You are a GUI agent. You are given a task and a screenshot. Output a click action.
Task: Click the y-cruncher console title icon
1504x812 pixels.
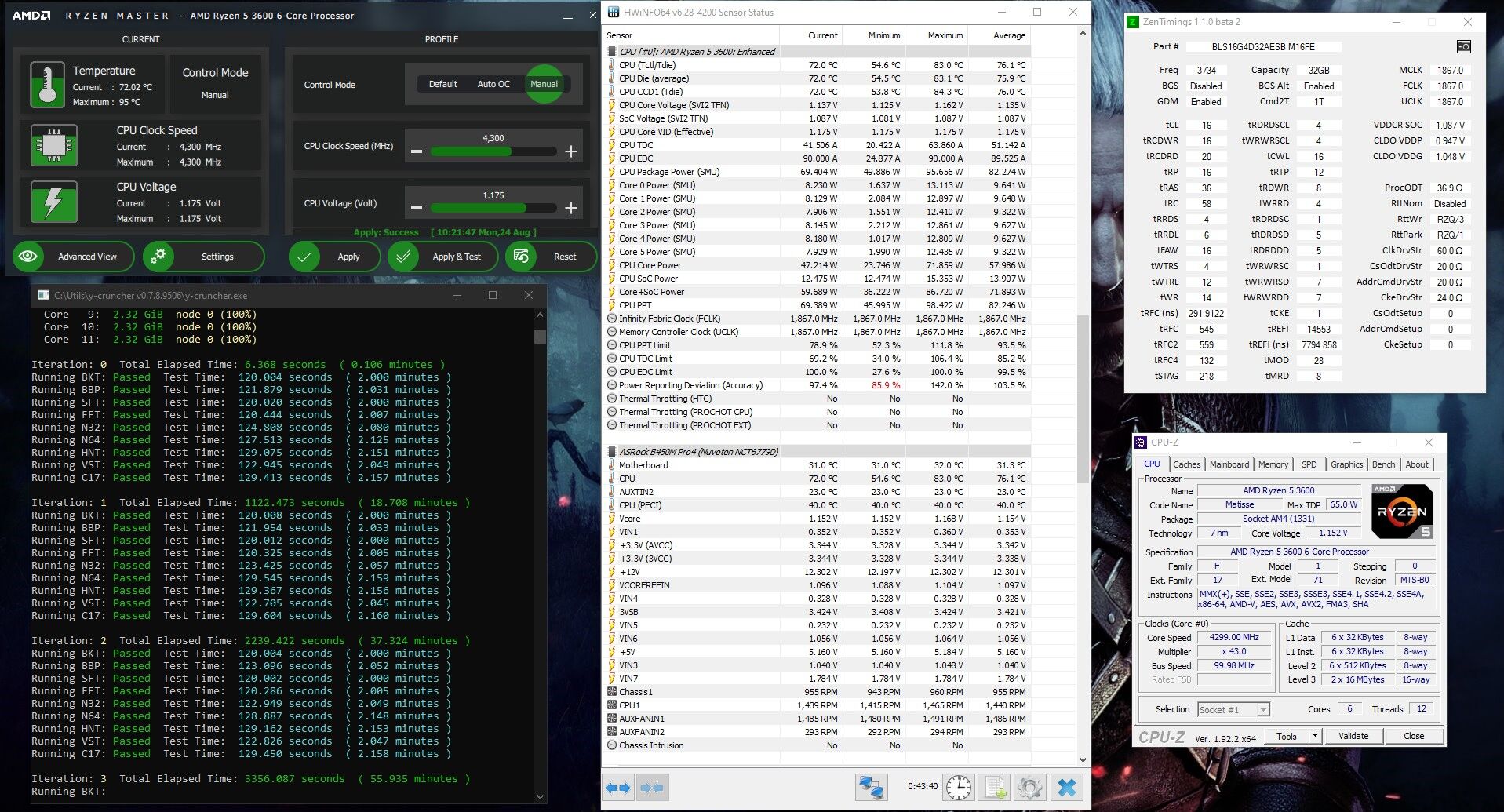[43, 296]
